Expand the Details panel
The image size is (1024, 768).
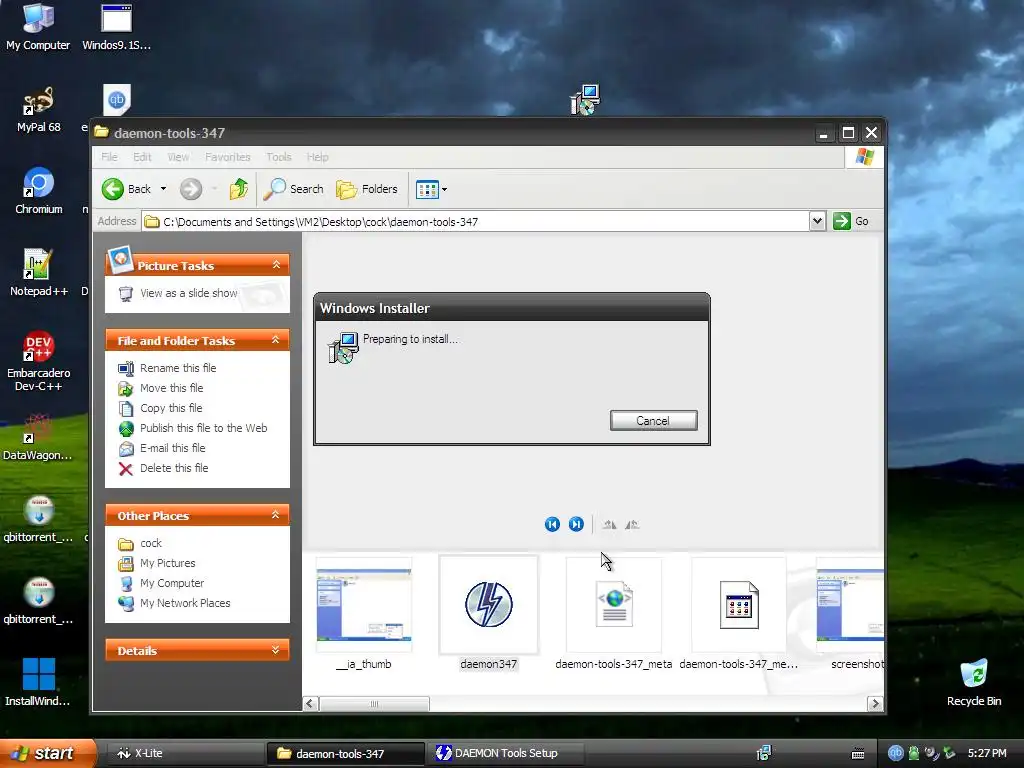click(x=276, y=650)
